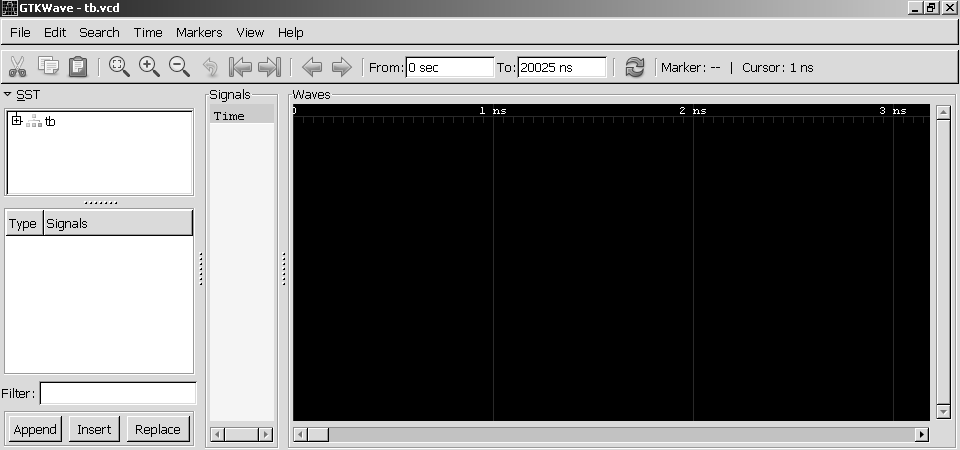Jump to the end of the timeline

(x=269, y=67)
